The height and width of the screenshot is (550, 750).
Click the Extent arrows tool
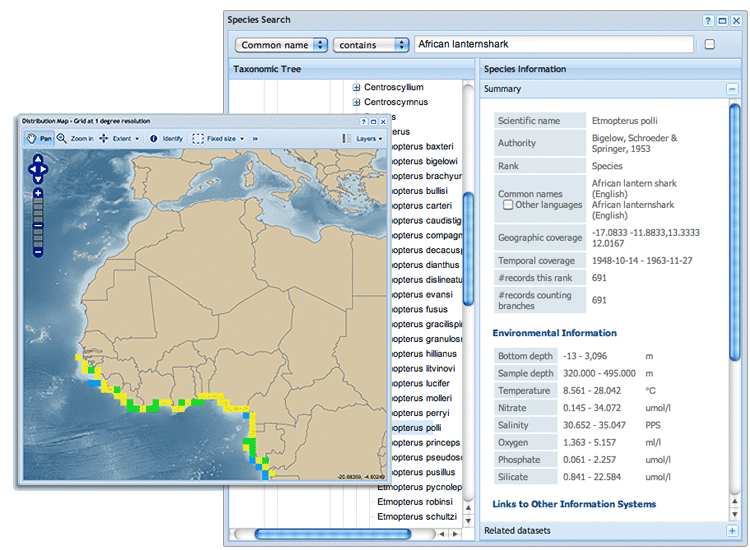(115, 139)
